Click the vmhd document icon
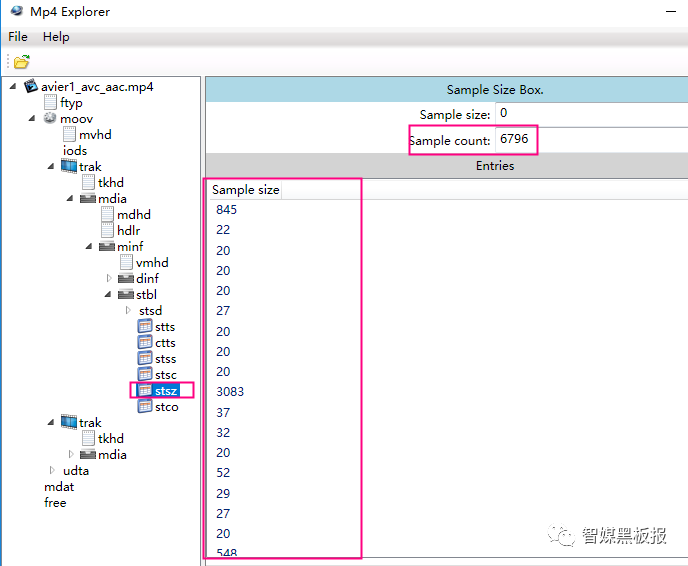This screenshot has width=688, height=566. click(x=126, y=262)
